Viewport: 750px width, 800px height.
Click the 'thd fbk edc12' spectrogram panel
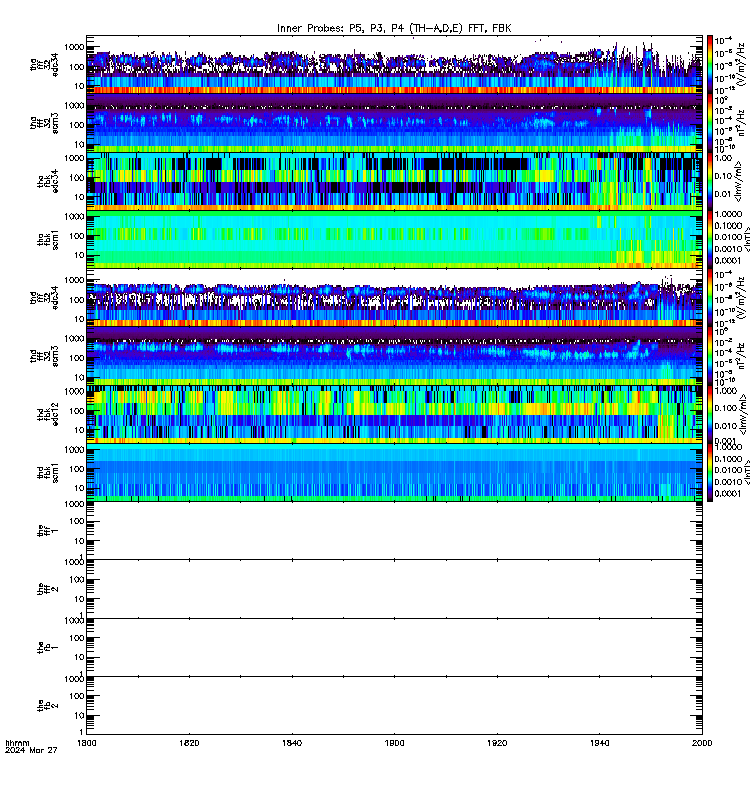pyautogui.click(x=394, y=415)
